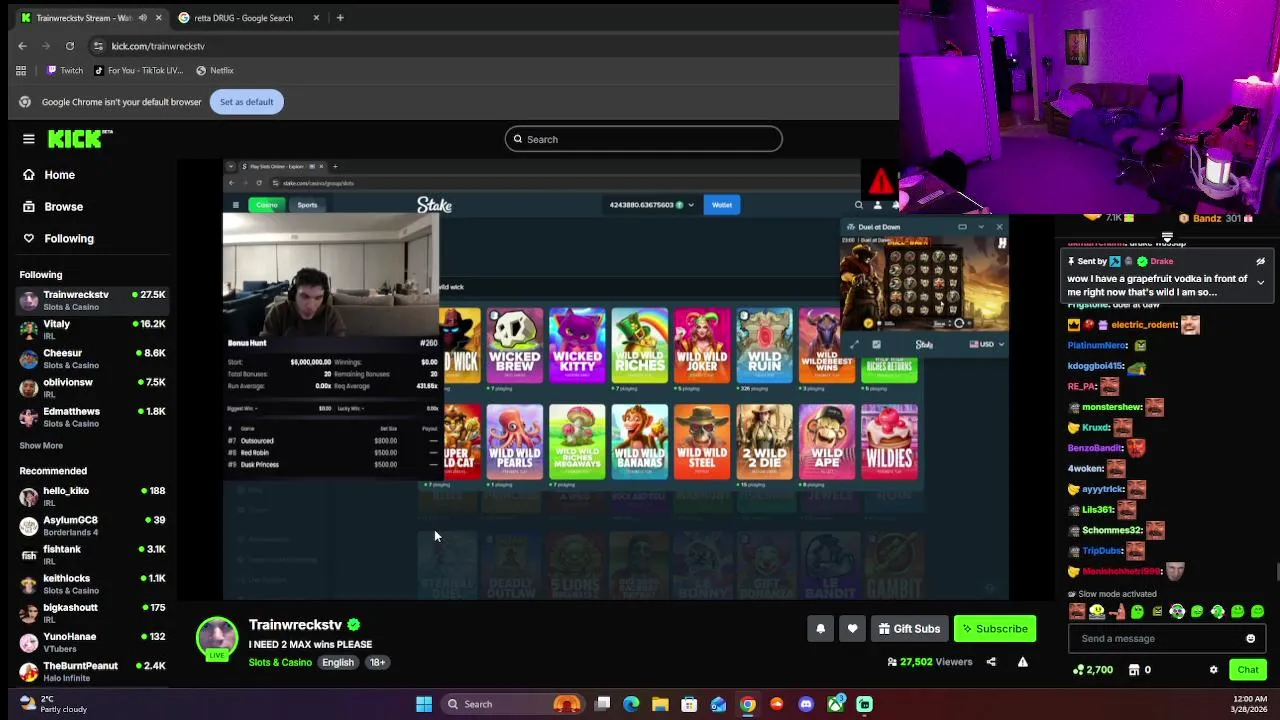Open weather widget showing Partly cloudy
This screenshot has height=720, width=1280.
coord(54,704)
